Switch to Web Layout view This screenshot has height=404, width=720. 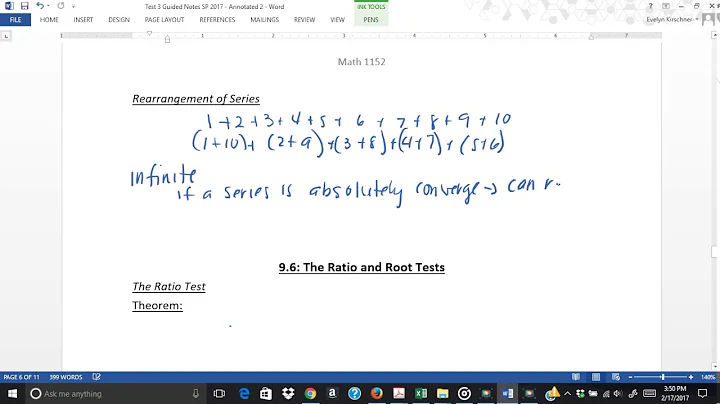pos(616,377)
